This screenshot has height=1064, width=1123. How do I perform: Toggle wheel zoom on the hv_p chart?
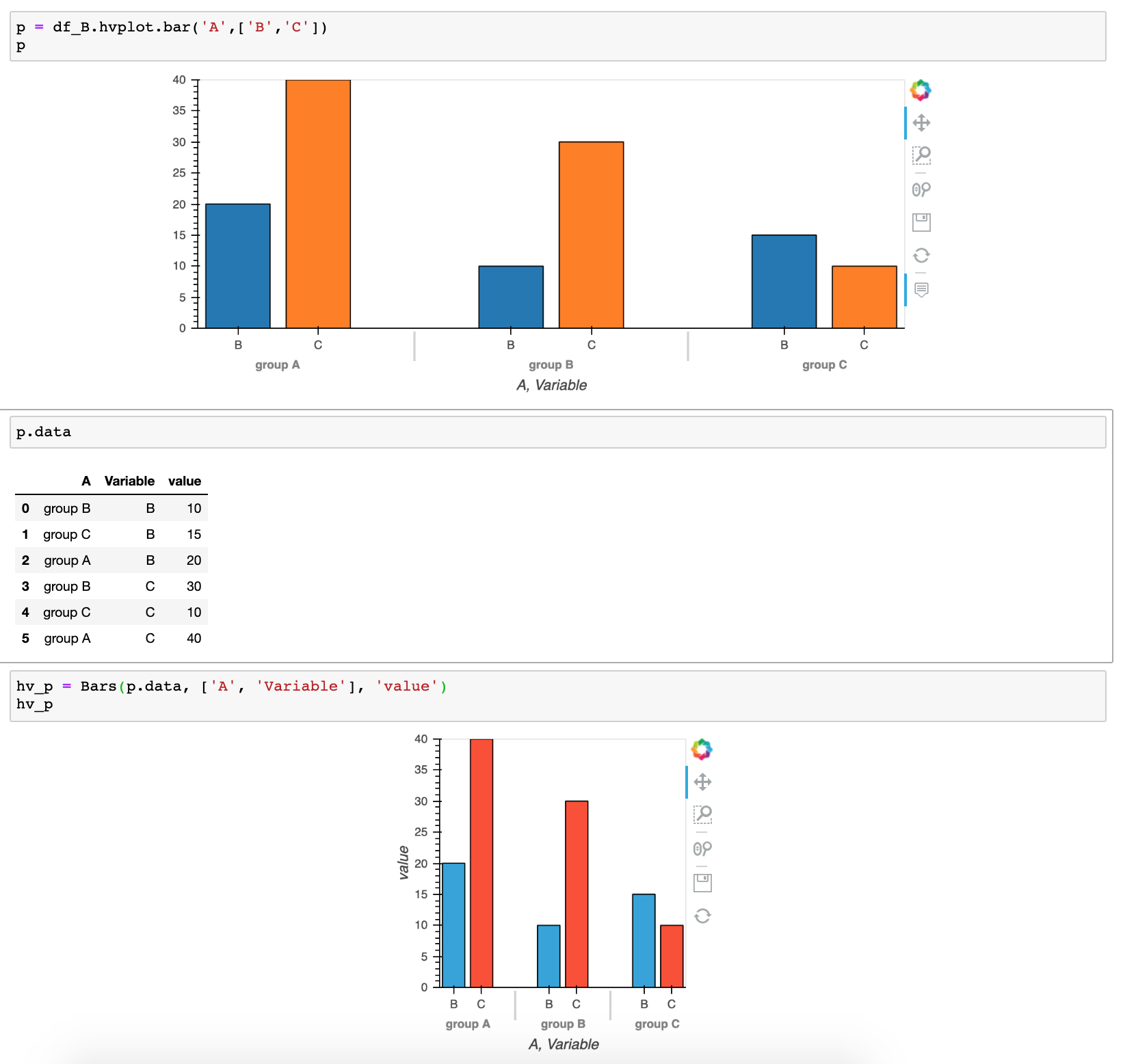point(702,849)
